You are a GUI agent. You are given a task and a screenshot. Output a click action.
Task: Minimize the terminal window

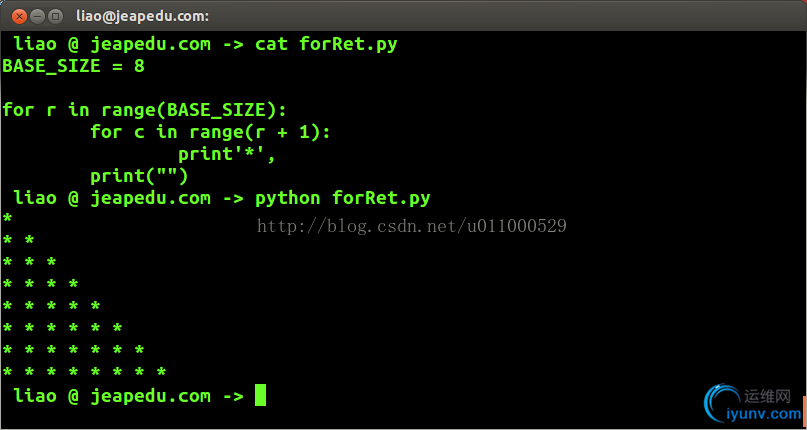tap(38, 16)
